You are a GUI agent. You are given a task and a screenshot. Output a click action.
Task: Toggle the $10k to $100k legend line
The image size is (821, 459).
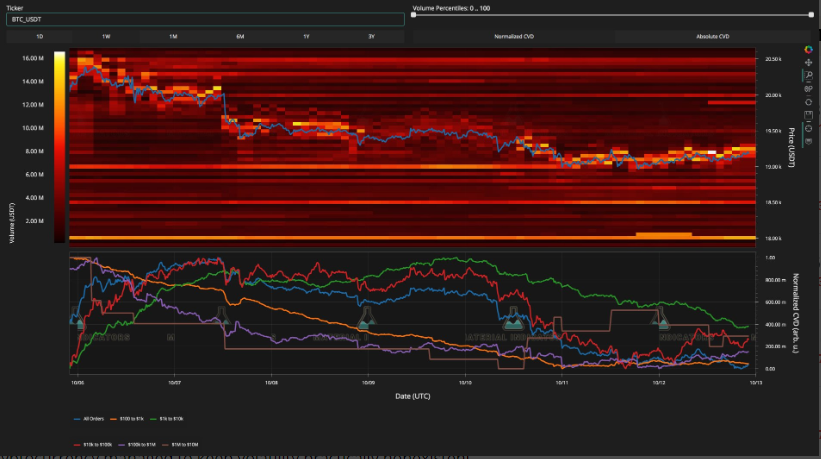(x=93, y=444)
